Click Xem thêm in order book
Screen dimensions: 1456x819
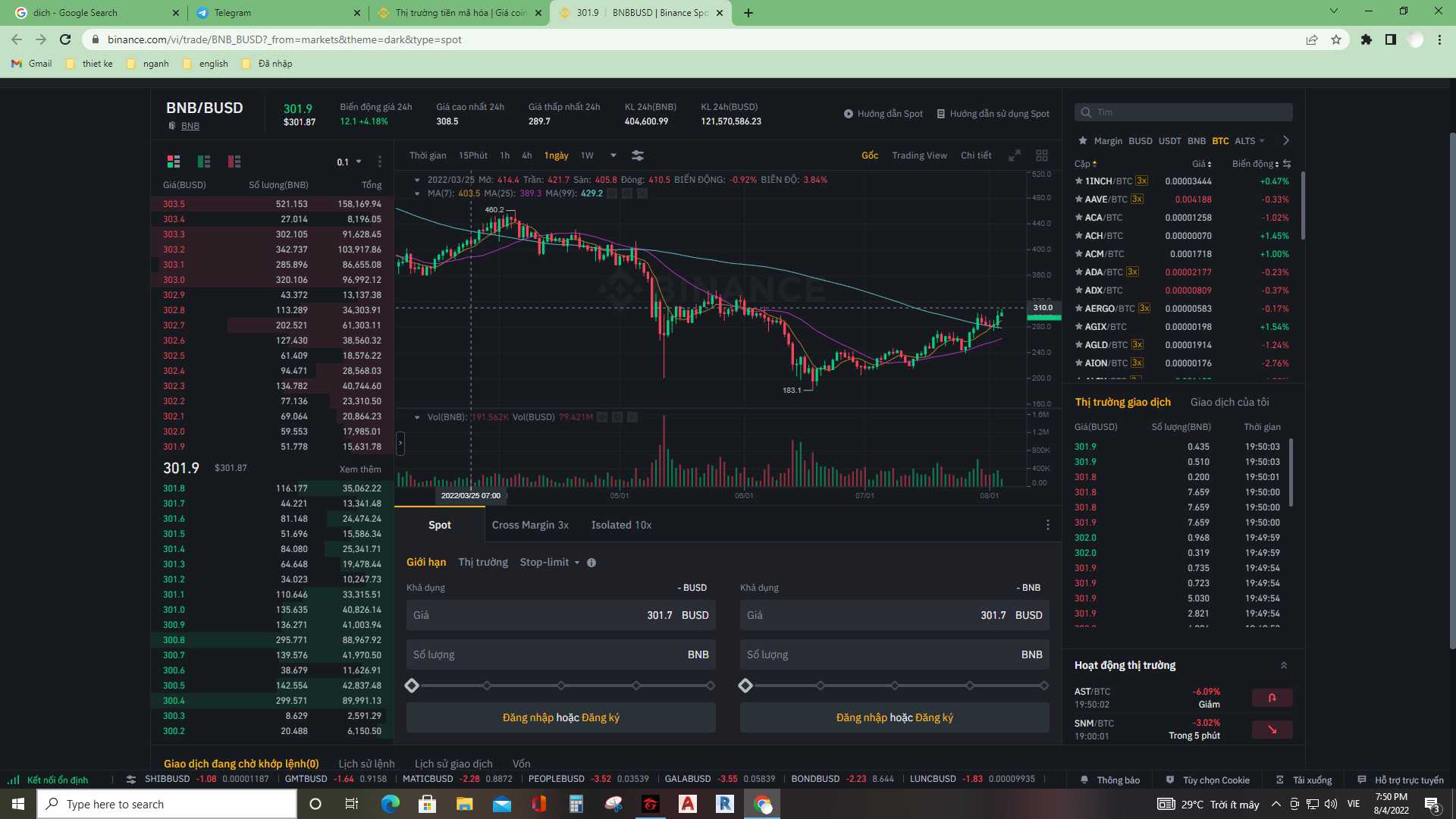[x=360, y=469]
